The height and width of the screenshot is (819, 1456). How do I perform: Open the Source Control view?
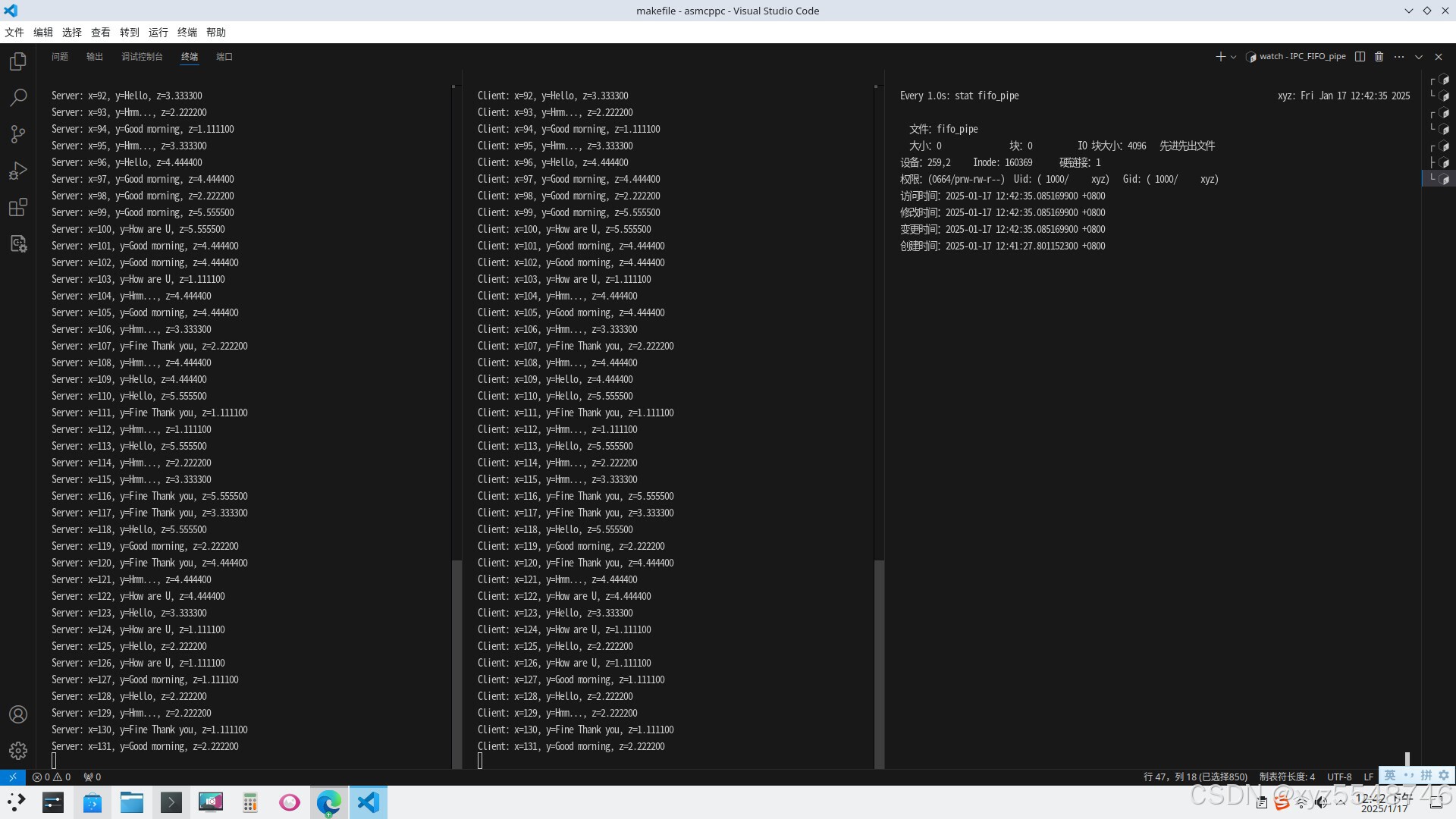[18, 134]
